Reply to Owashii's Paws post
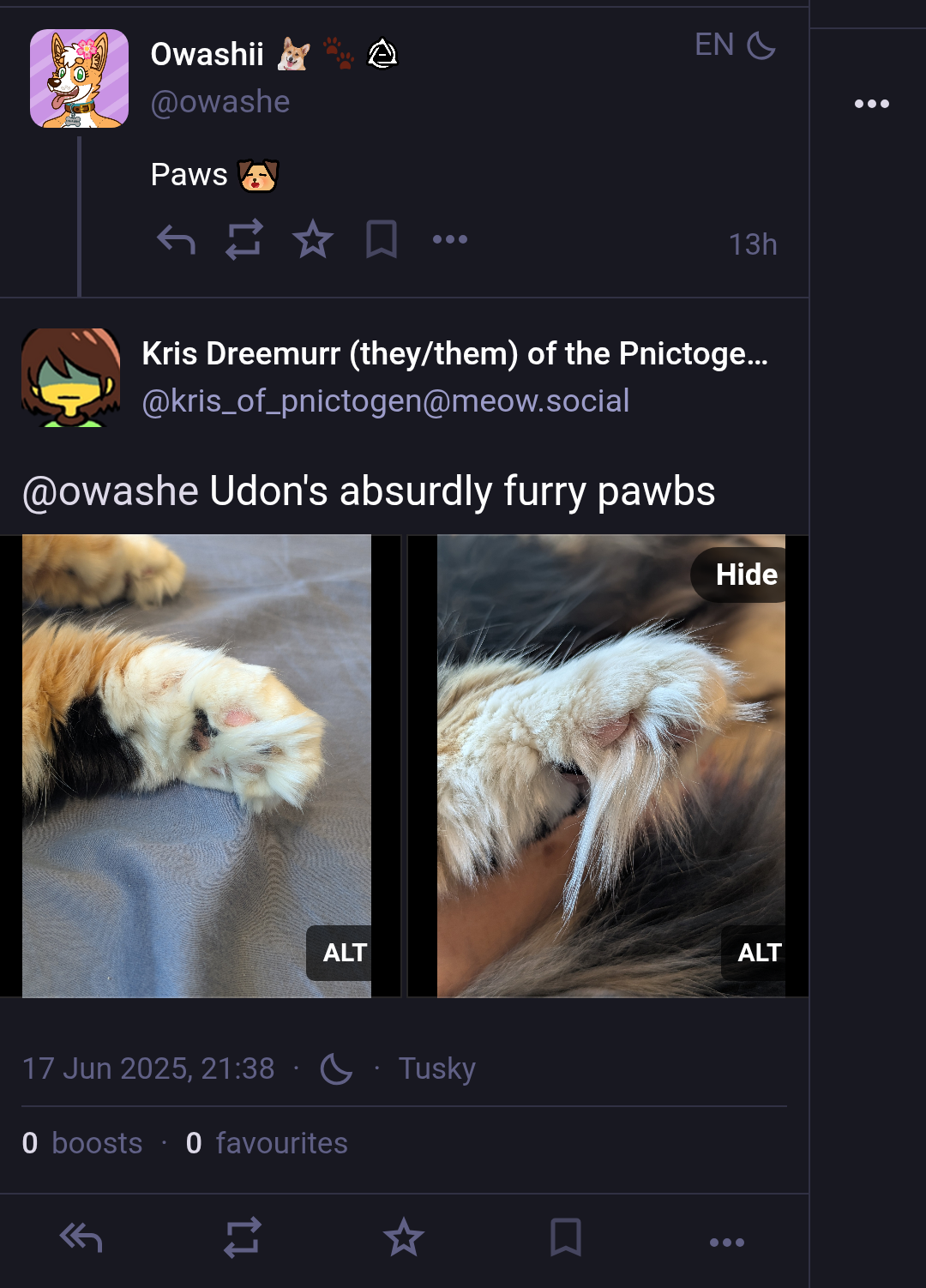The width and height of the screenshot is (926, 1288). [x=176, y=240]
